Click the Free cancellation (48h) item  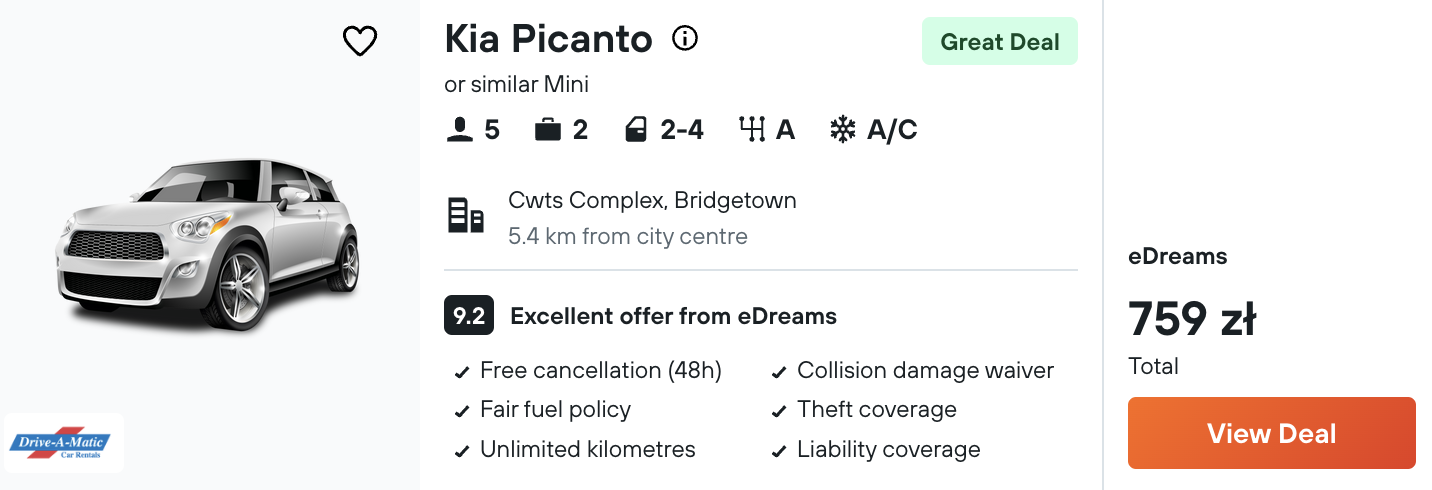tap(588, 371)
